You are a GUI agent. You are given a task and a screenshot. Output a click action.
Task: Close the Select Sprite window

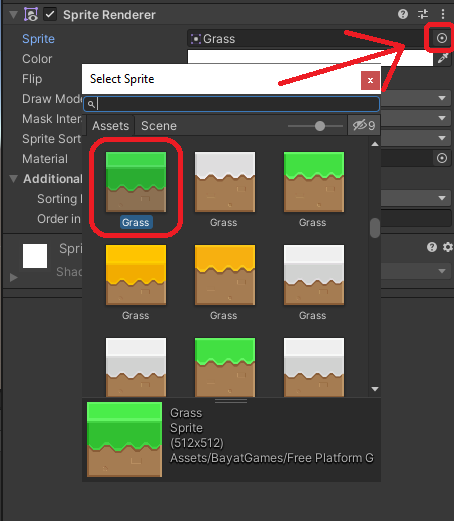tap(370, 80)
